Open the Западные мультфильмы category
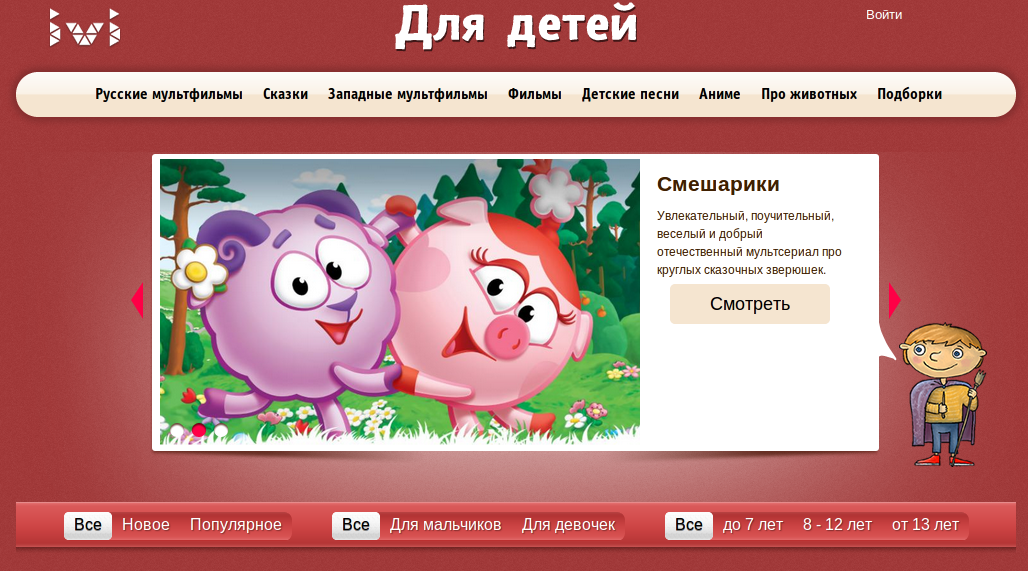The height and width of the screenshot is (571, 1028). pyautogui.click(x=407, y=95)
